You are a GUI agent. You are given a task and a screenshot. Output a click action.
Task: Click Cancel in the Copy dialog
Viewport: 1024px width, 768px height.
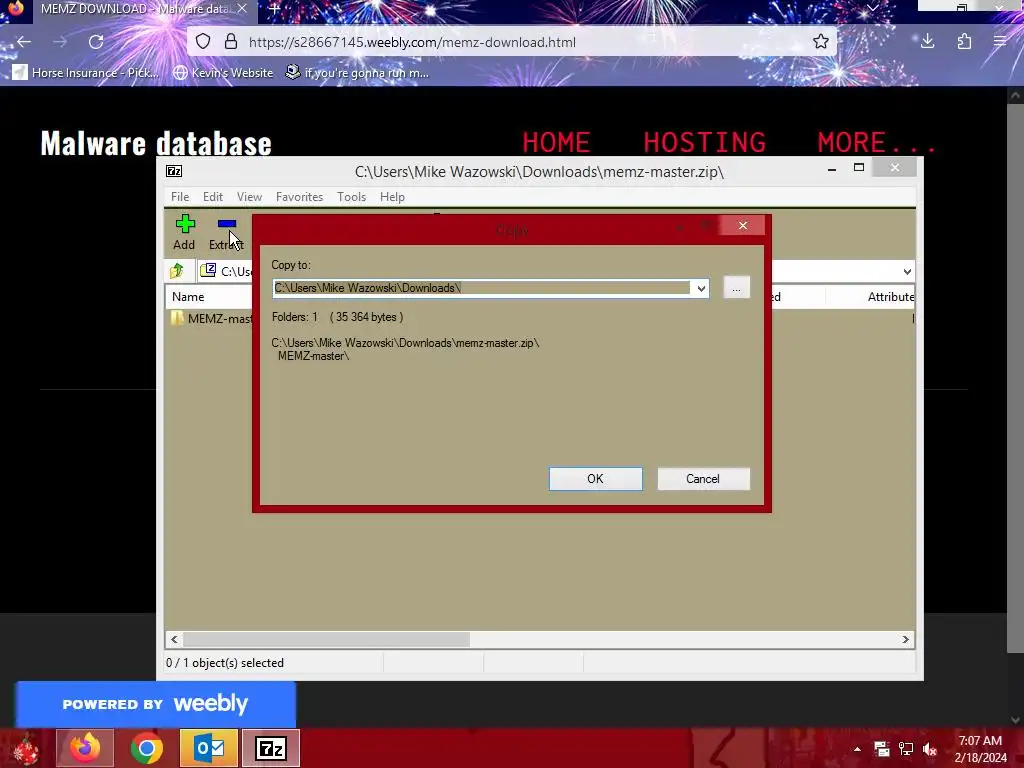click(x=703, y=479)
